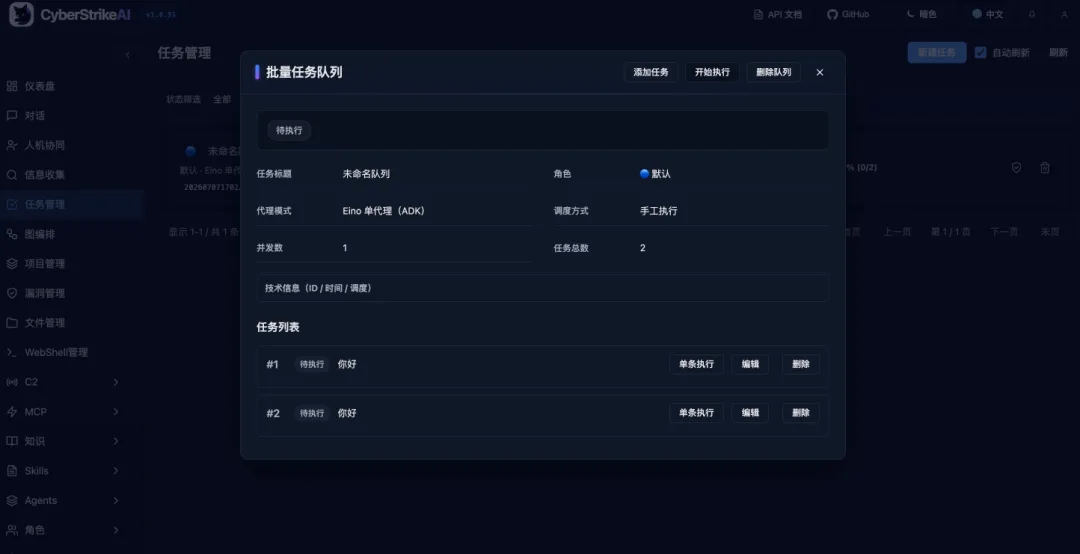
Task: Click 你好 text in task #1 row
Action: tap(347, 364)
